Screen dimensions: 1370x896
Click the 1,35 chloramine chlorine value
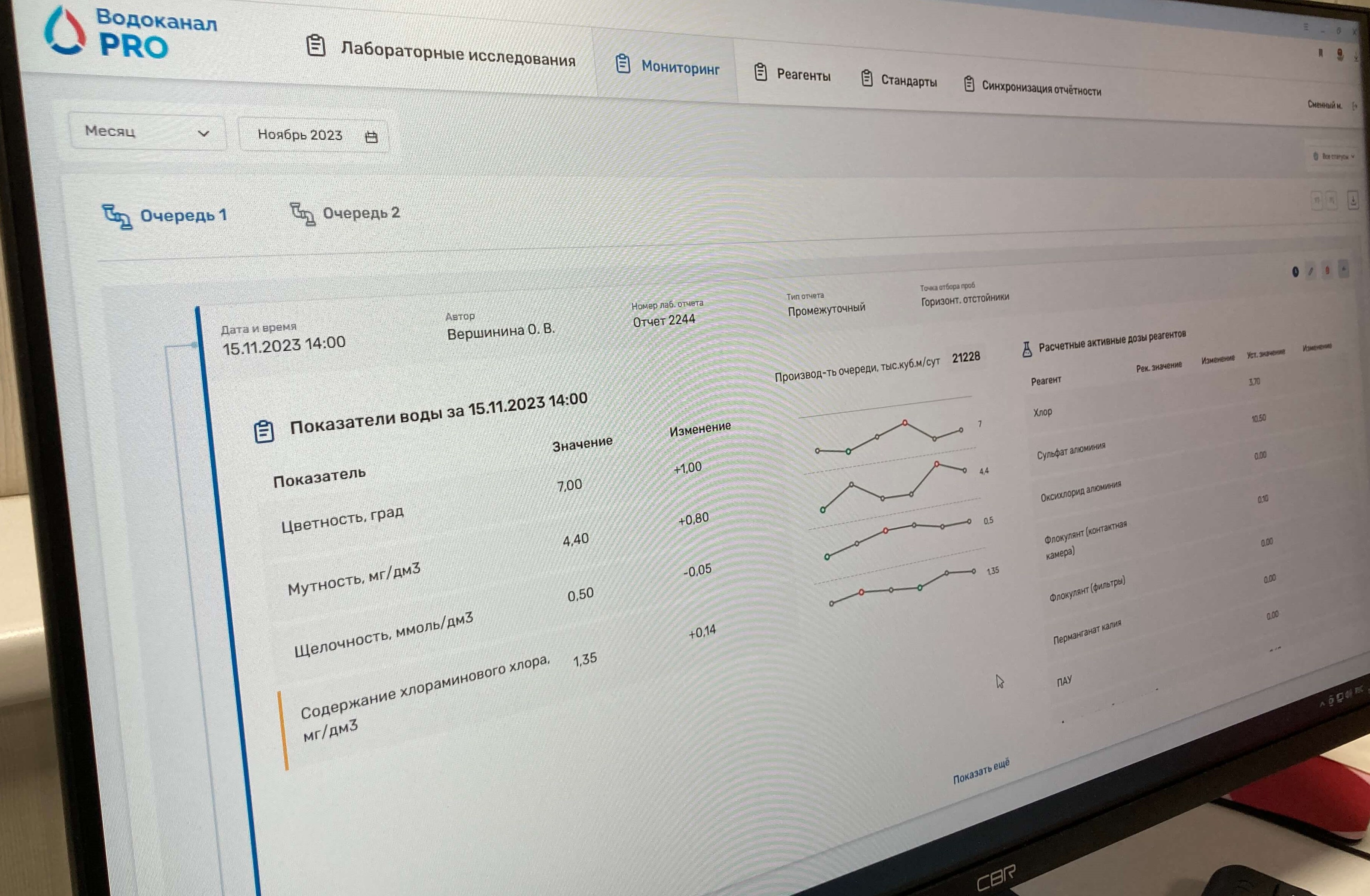pos(585,660)
